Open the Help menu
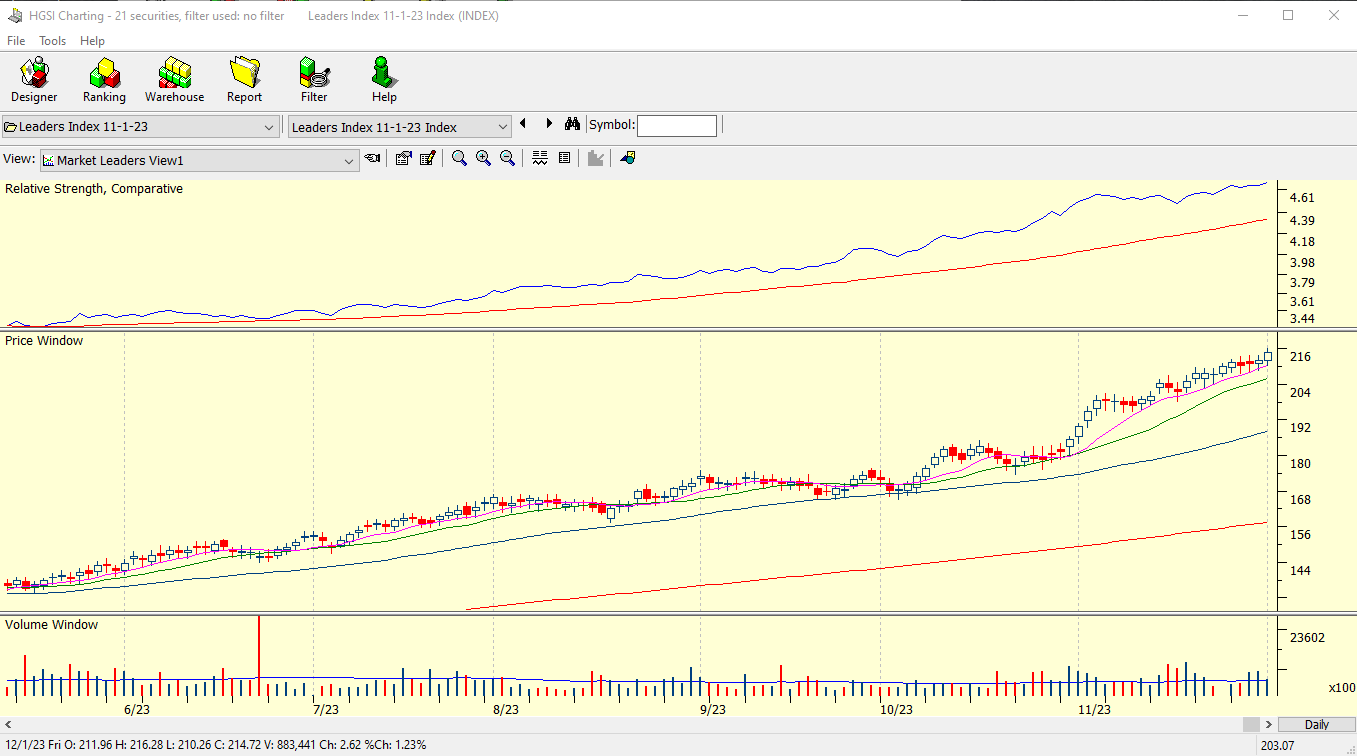 click(x=92, y=41)
